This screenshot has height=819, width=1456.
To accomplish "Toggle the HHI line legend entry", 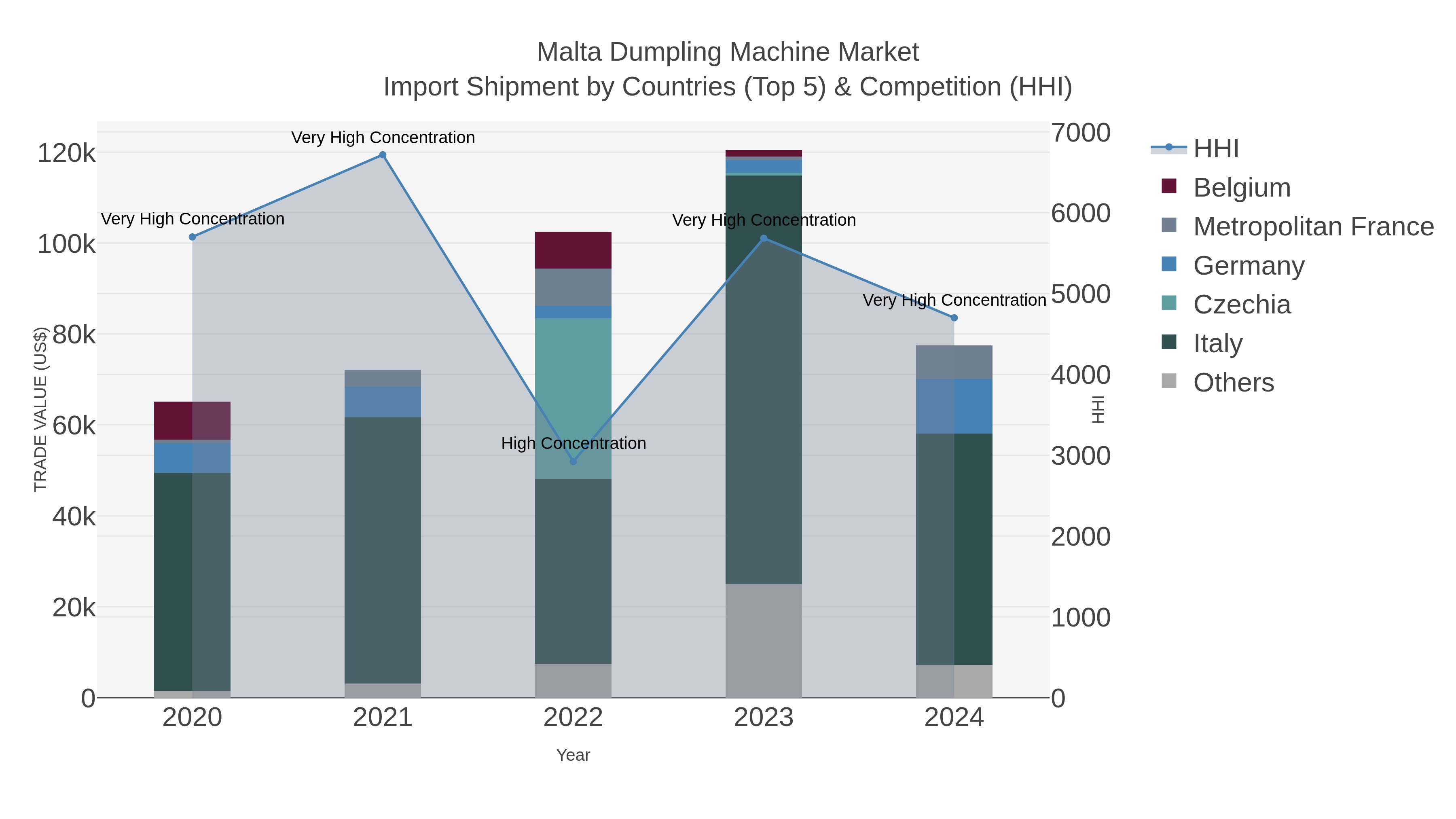I will pos(1195,149).
